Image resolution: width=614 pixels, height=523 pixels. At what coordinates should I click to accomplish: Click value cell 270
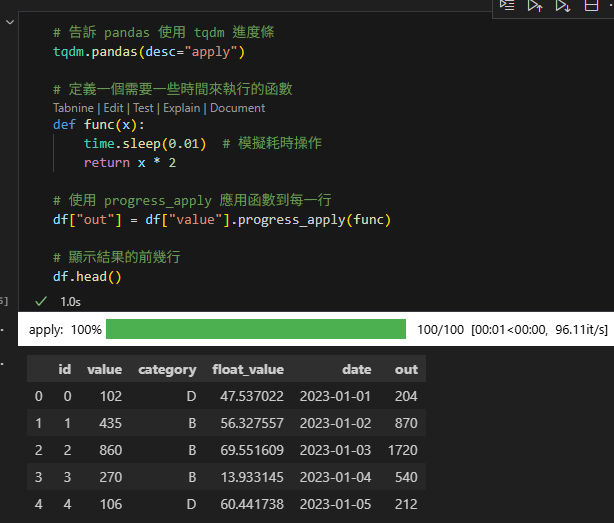pos(110,477)
